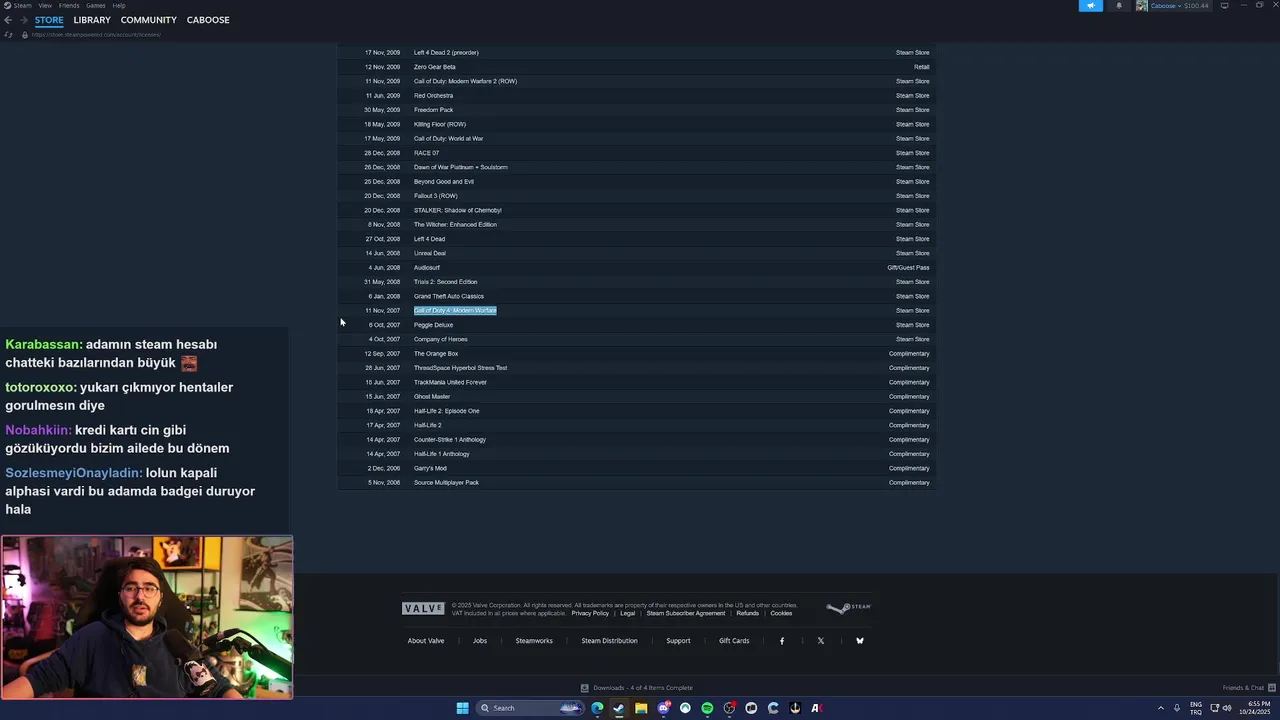Open Microsoft Edge from the taskbar
Image resolution: width=1280 pixels, height=720 pixels.
tap(597, 708)
